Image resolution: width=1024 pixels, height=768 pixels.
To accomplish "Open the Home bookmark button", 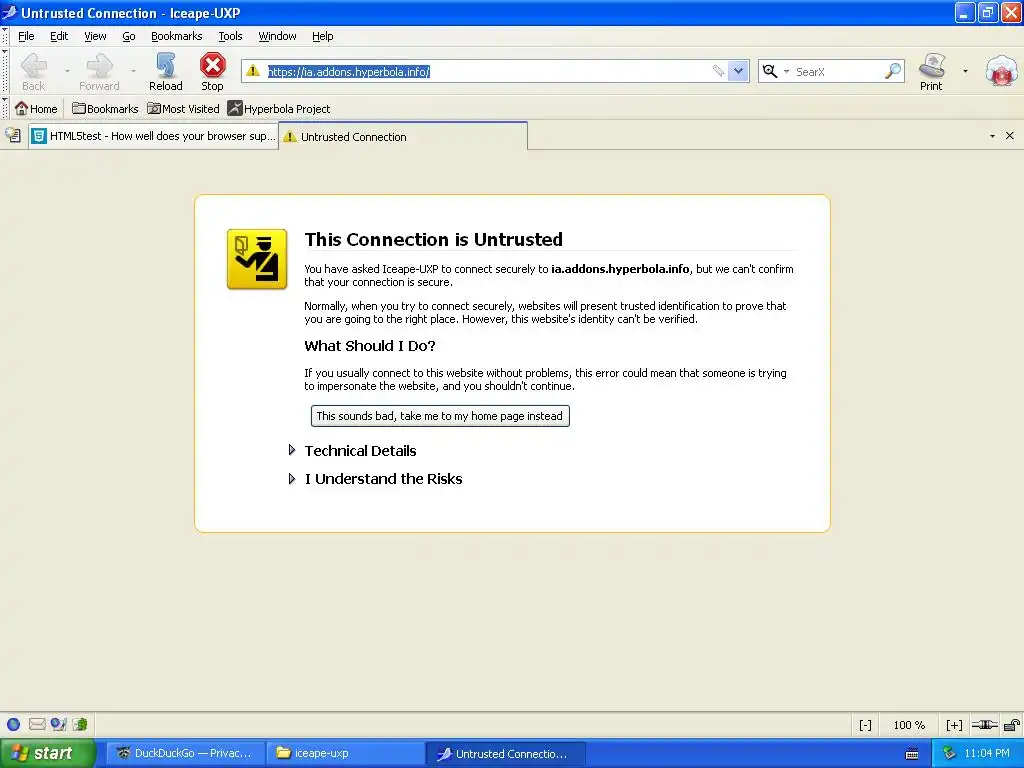I will 37,108.
